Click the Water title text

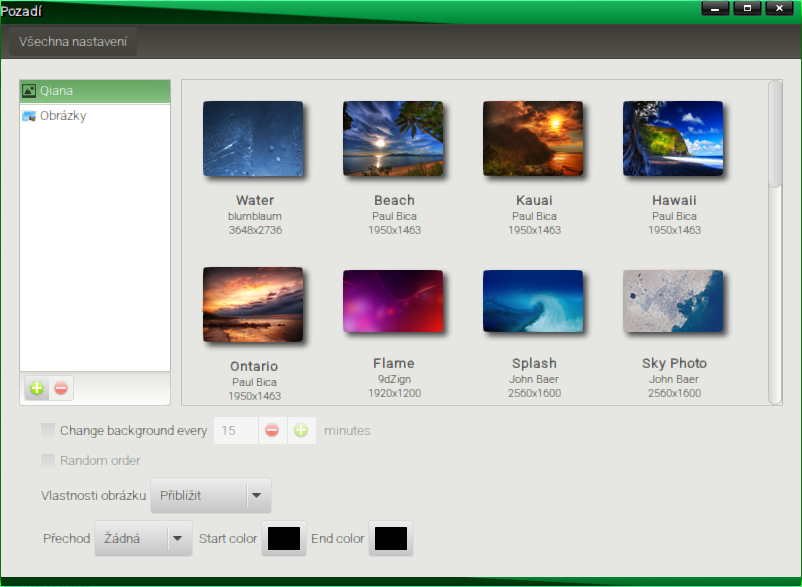tap(255, 200)
